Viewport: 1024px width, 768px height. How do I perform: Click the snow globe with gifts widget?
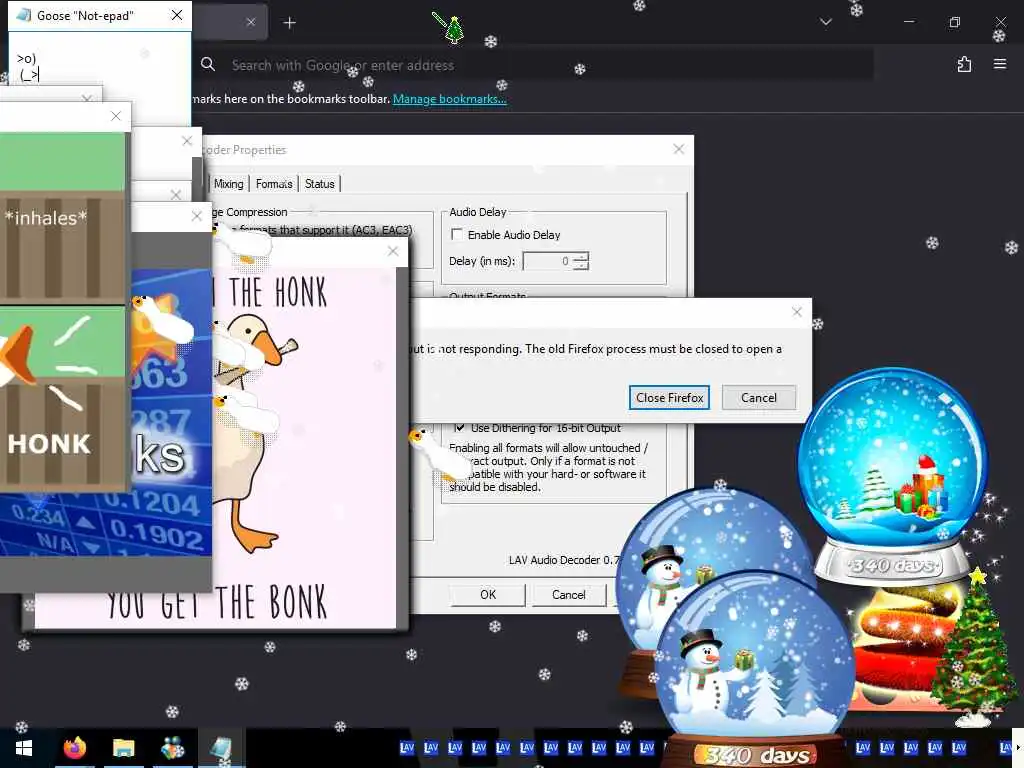tap(893, 477)
